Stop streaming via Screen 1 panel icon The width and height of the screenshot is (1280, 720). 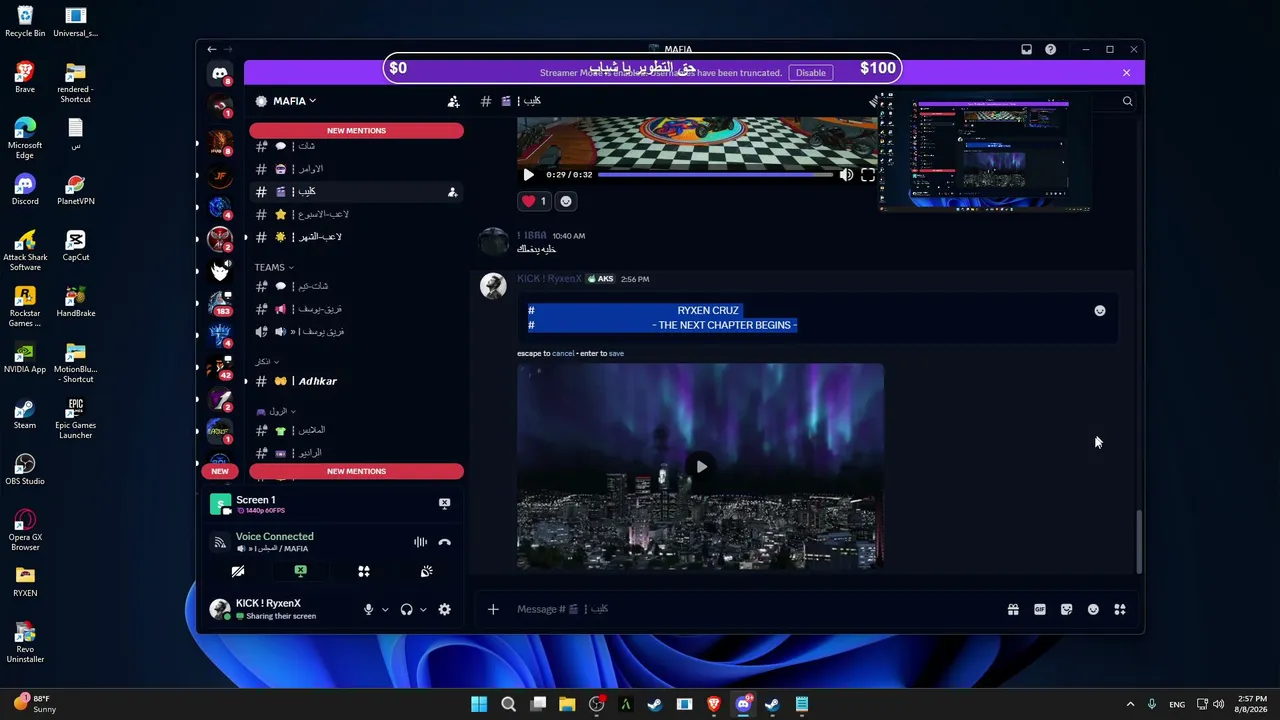coord(444,503)
